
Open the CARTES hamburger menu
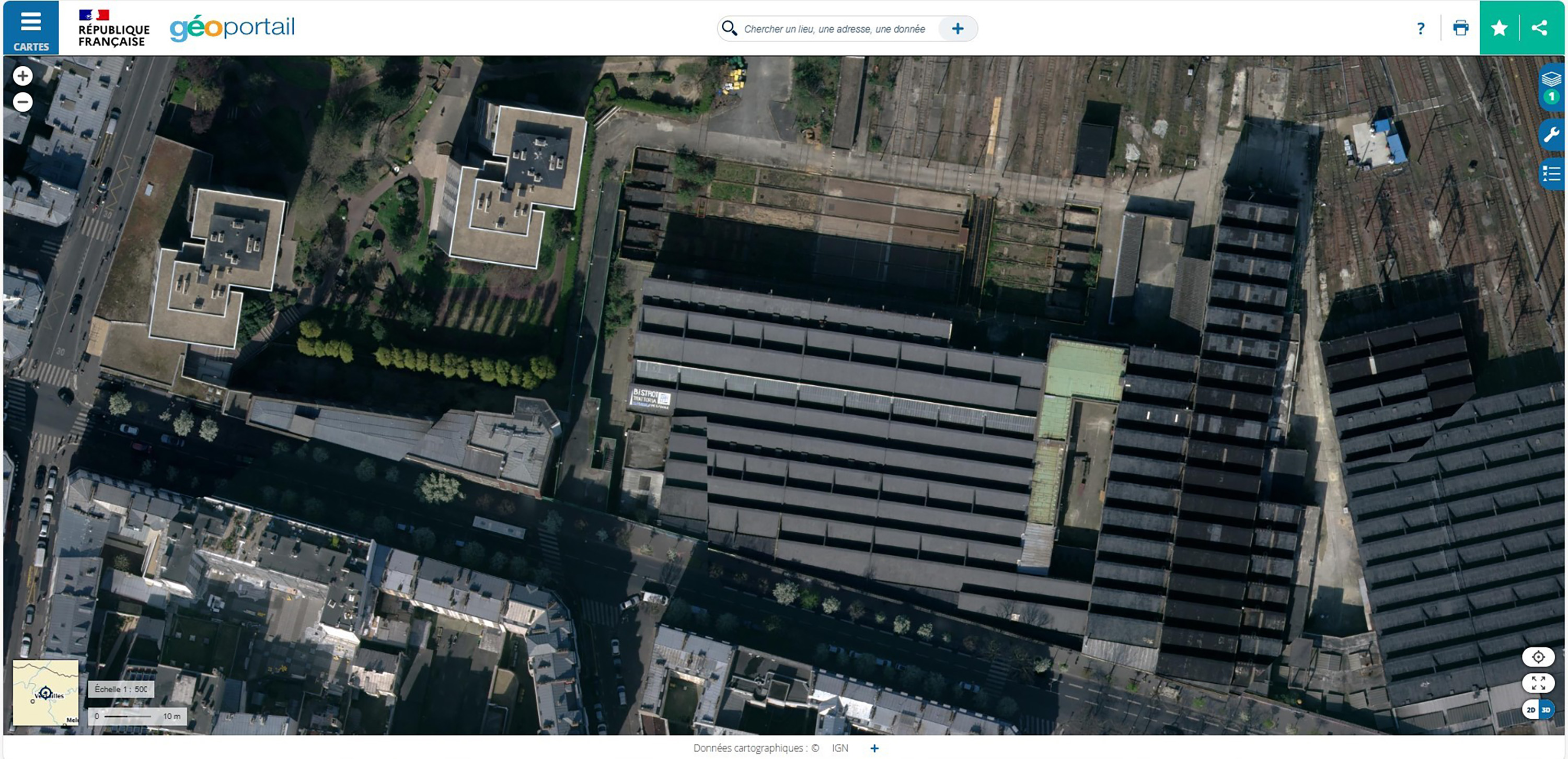(x=30, y=28)
